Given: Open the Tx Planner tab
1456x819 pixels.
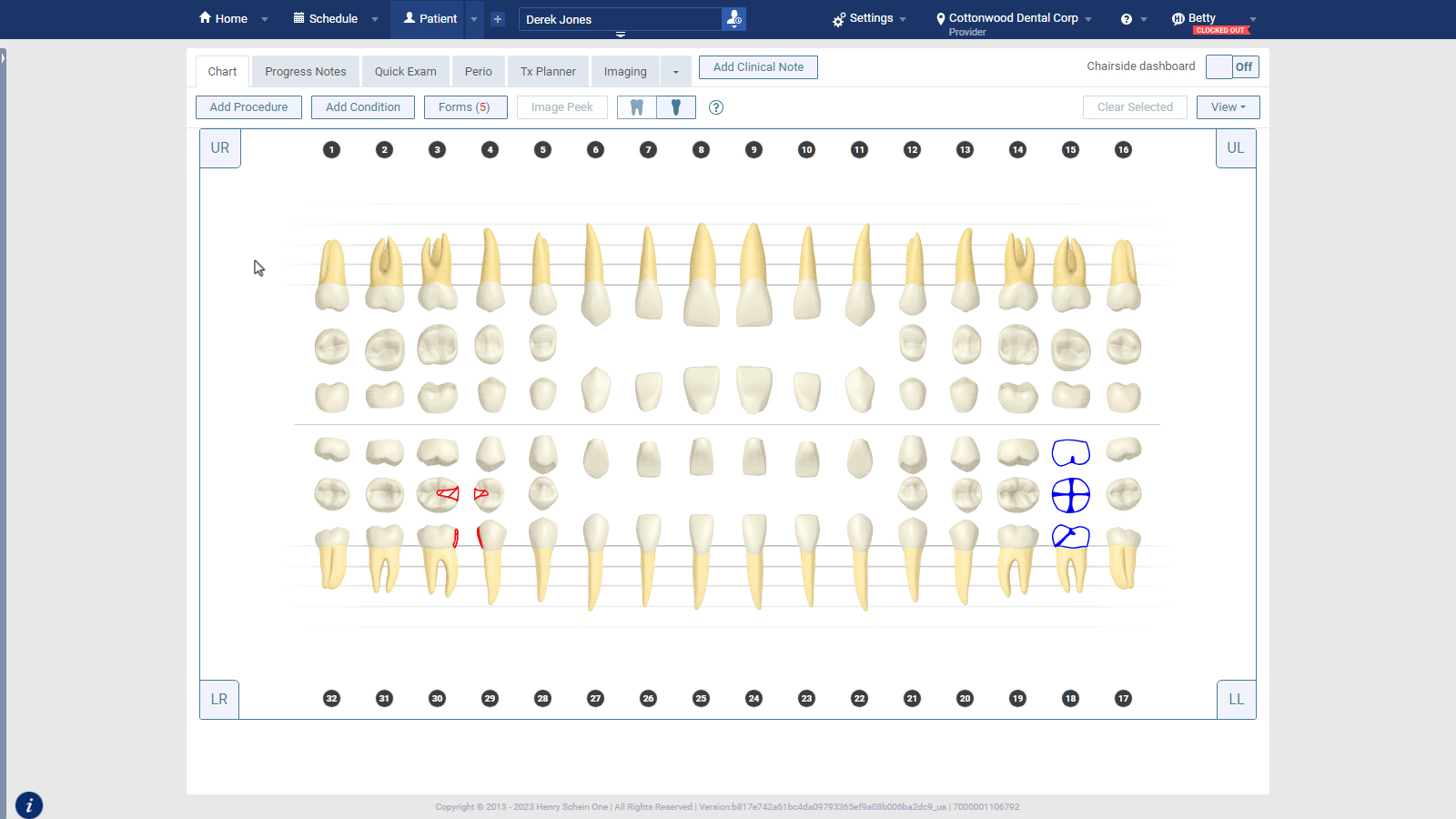Looking at the screenshot, I should (548, 72).
